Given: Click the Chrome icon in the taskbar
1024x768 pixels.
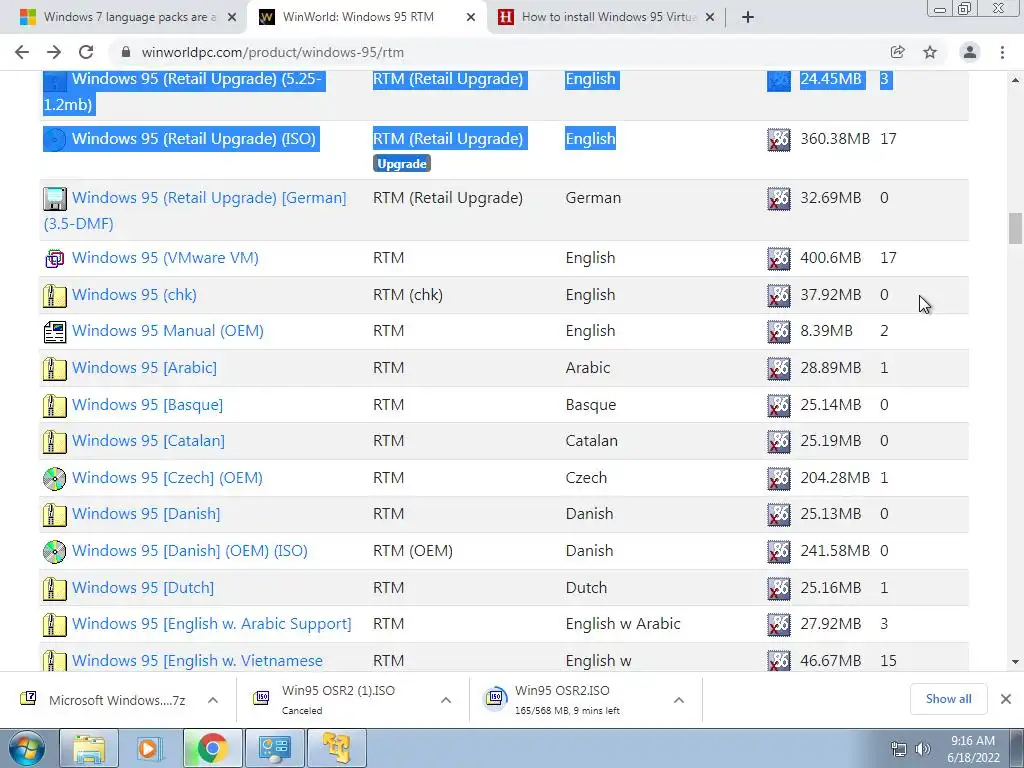Looking at the screenshot, I should pos(212,748).
